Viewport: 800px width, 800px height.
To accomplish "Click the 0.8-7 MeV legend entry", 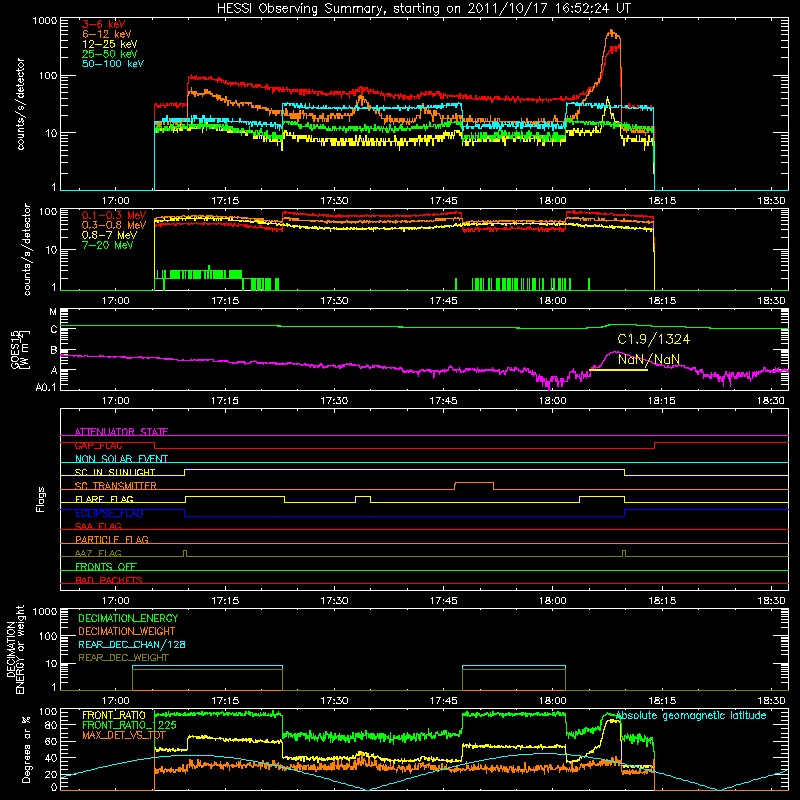I will 109,235.
